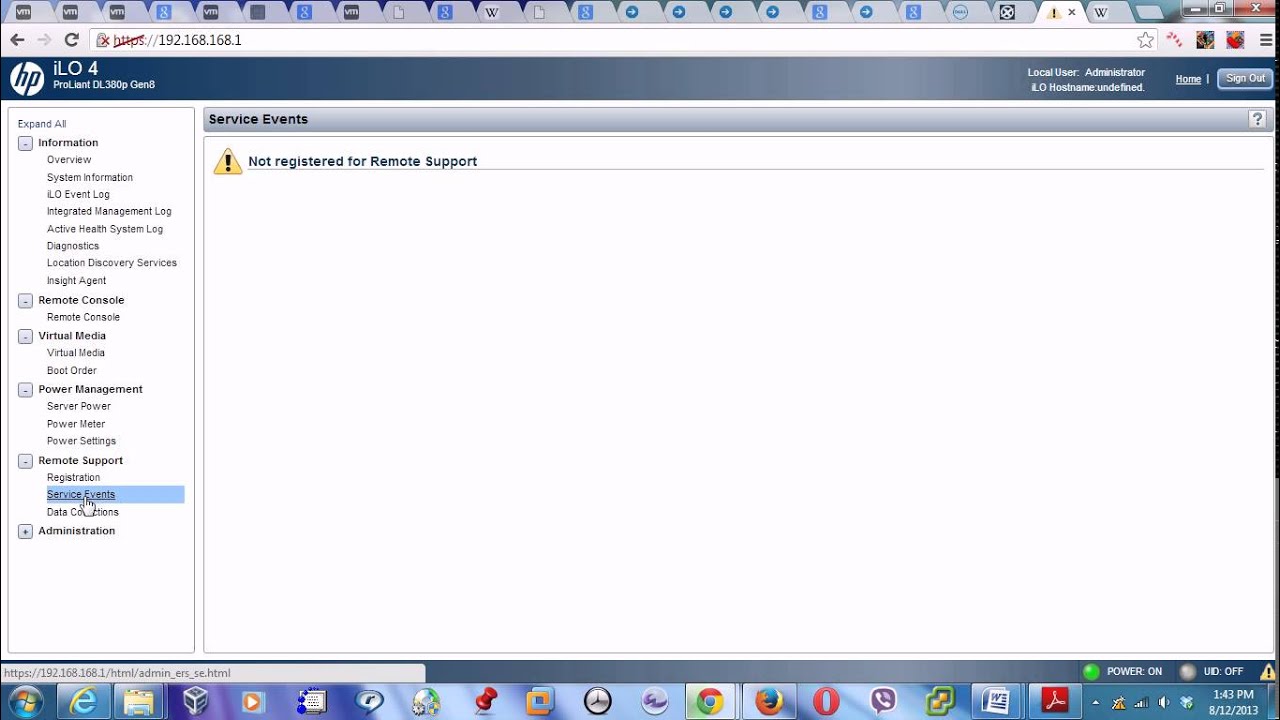Open Overview page
The width and height of the screenshot is (1280, 720).
coord(69,160)
